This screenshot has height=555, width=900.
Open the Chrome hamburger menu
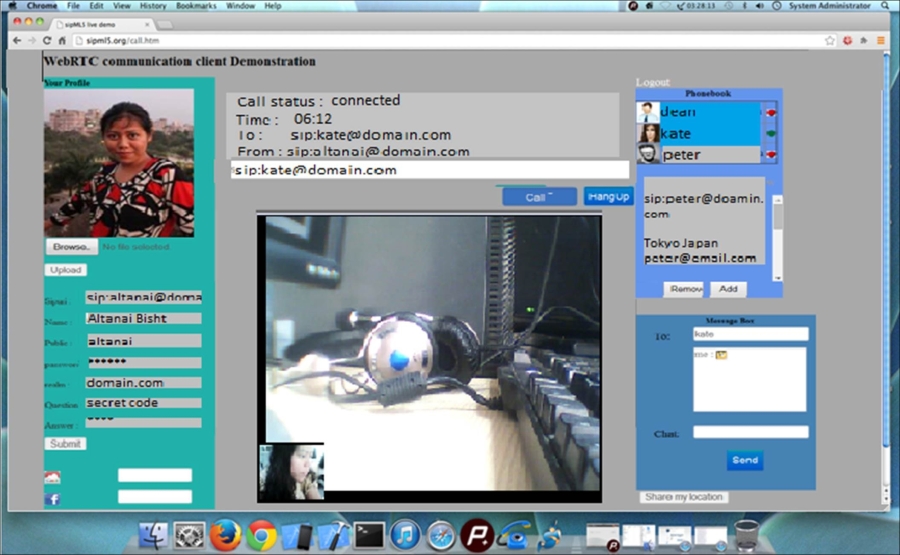pos(880,40)
